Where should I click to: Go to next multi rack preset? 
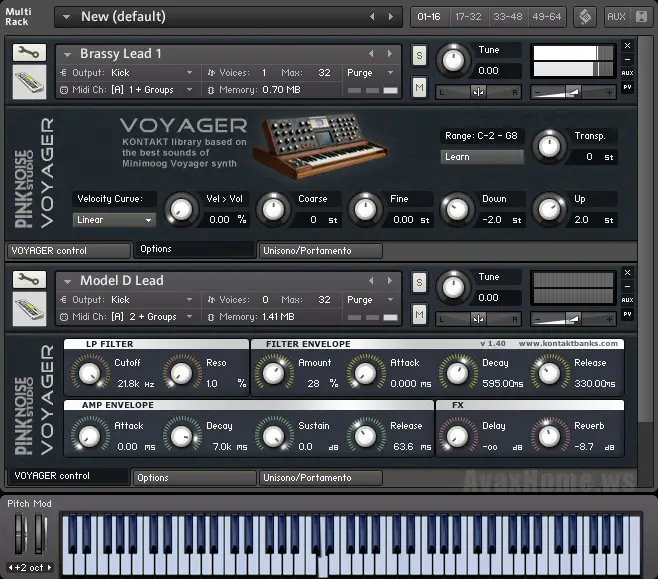pyautogui.click(x=391, y=17)
